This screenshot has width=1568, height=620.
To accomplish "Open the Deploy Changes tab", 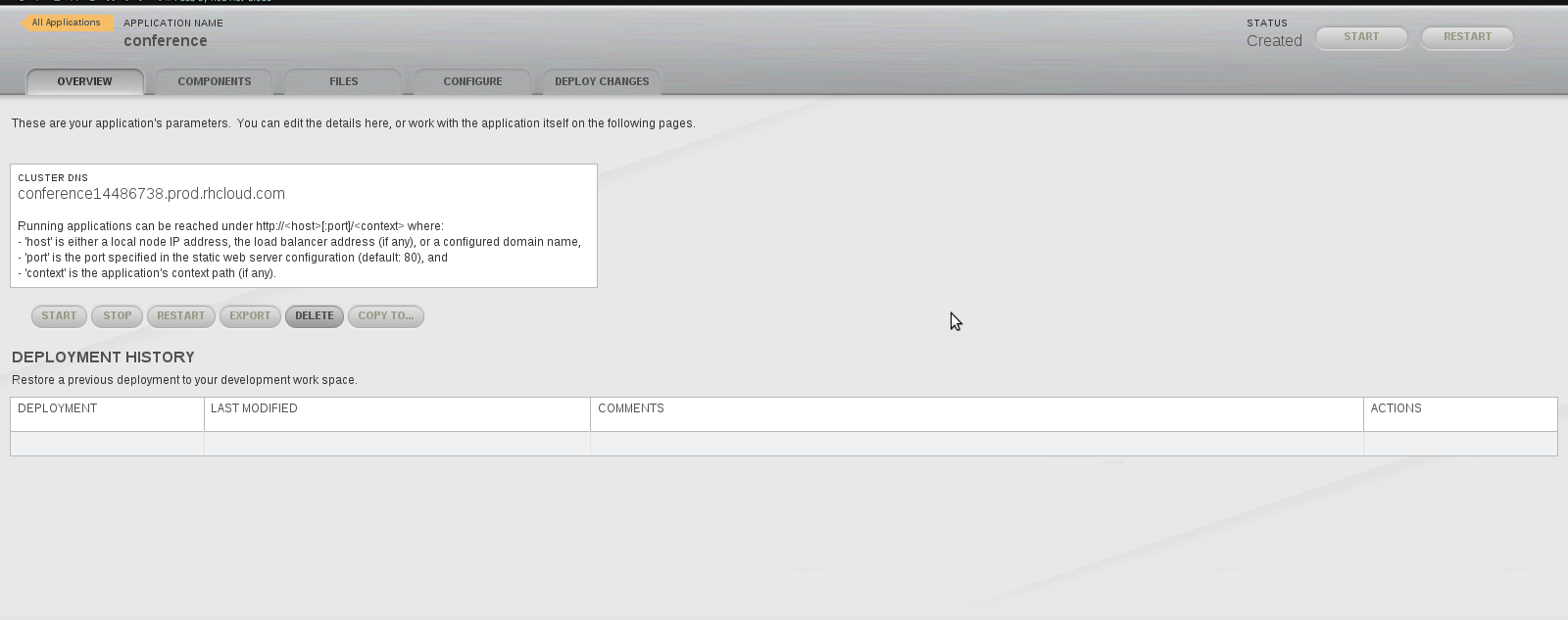I will tap(602, 81).
